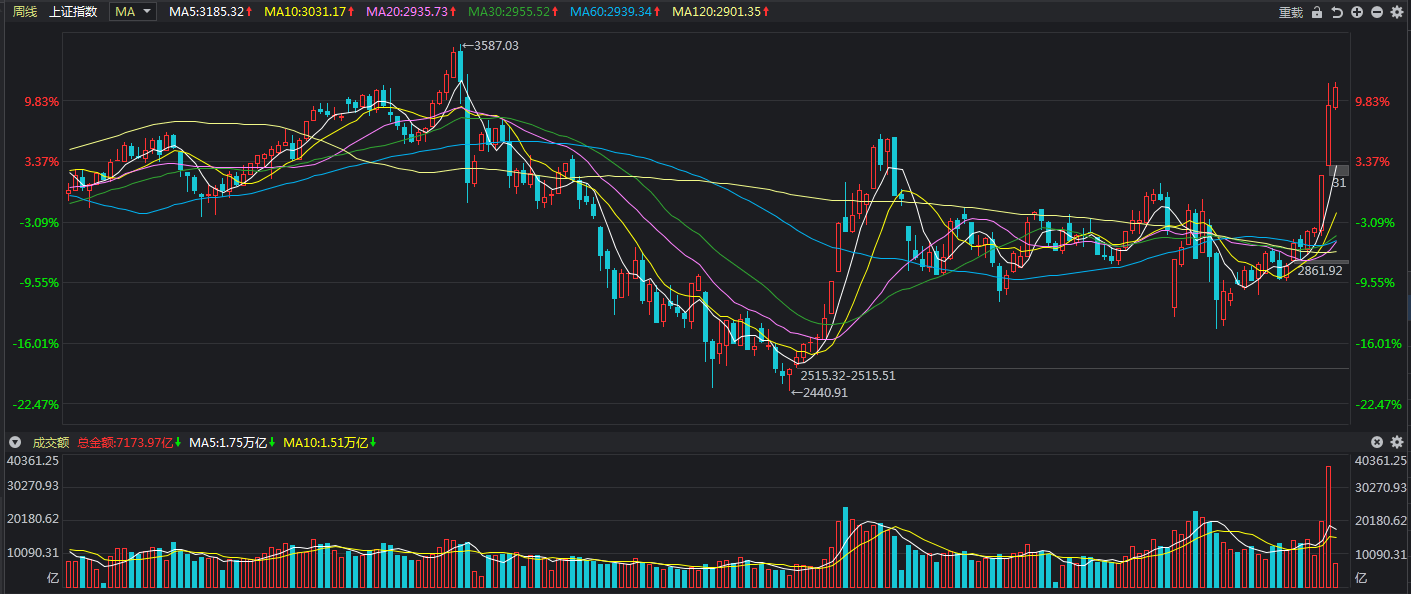The width and height of the screenshot is (1411, 594).
Task: Toggle the chart lock icon
Action: (x=1317, y=12)
